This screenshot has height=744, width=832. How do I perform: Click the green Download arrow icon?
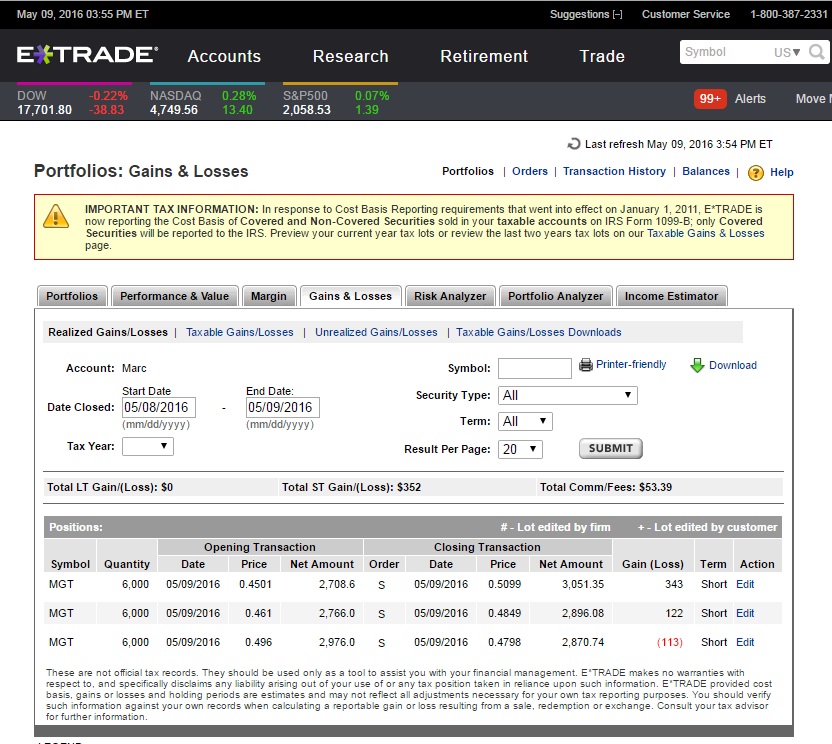[x=697, y=366]
